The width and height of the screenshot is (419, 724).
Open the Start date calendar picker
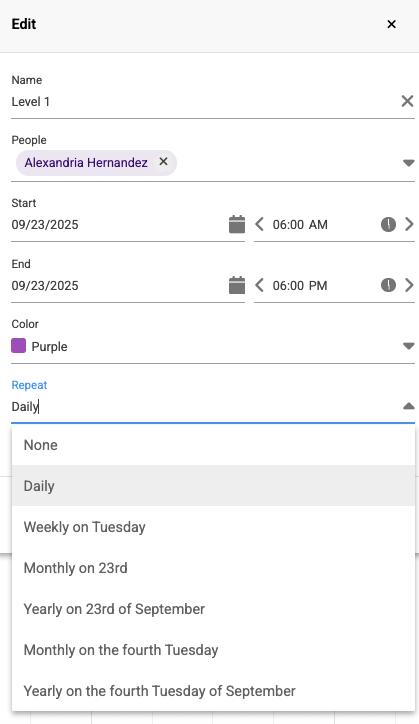[x=237, y=224]
